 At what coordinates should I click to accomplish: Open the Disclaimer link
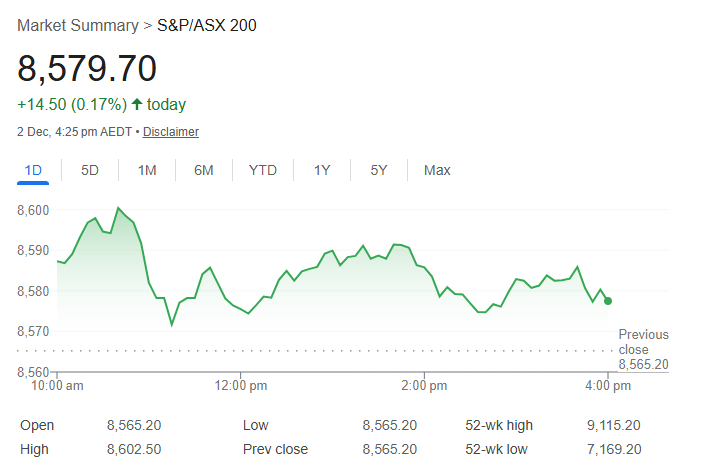tap(171, 132)
